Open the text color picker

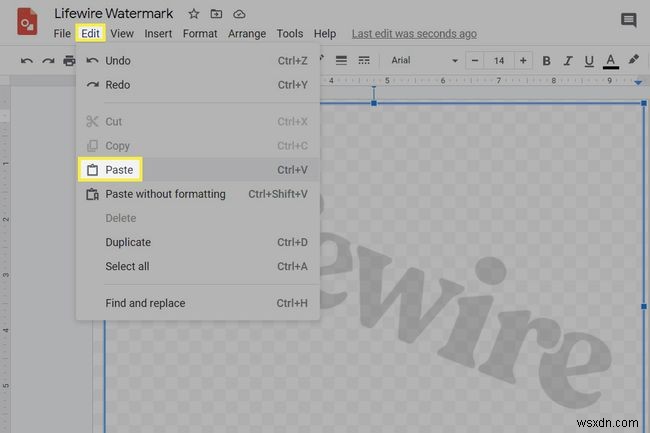coord(611,61)
